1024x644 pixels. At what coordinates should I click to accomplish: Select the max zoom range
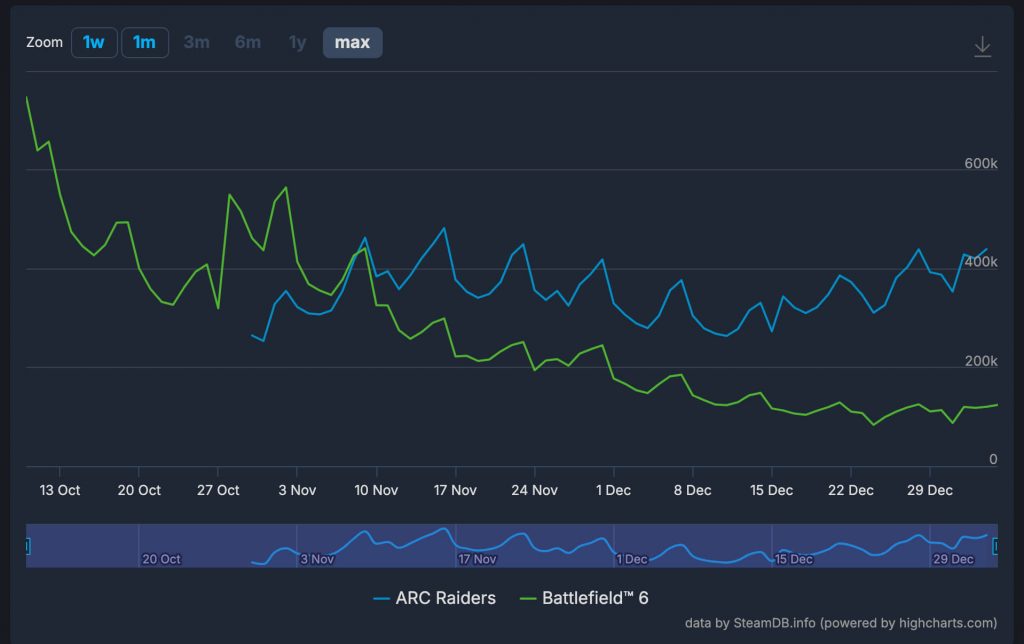click(x=352, y=42)
